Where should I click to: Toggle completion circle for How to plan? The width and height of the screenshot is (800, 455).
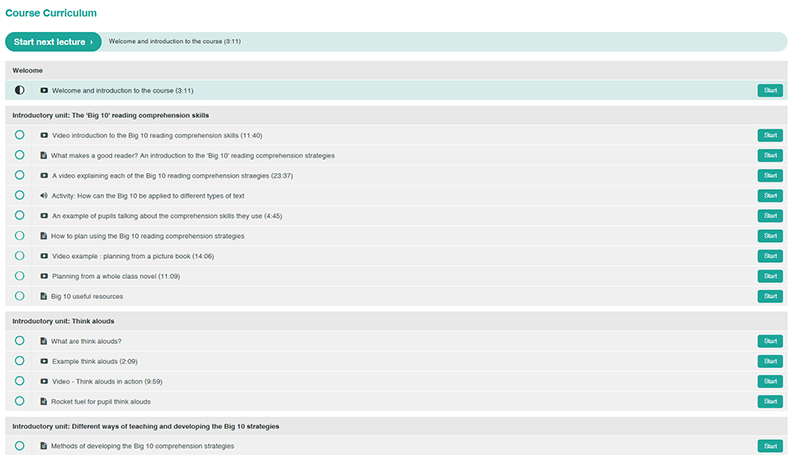(x=19, y=235)
